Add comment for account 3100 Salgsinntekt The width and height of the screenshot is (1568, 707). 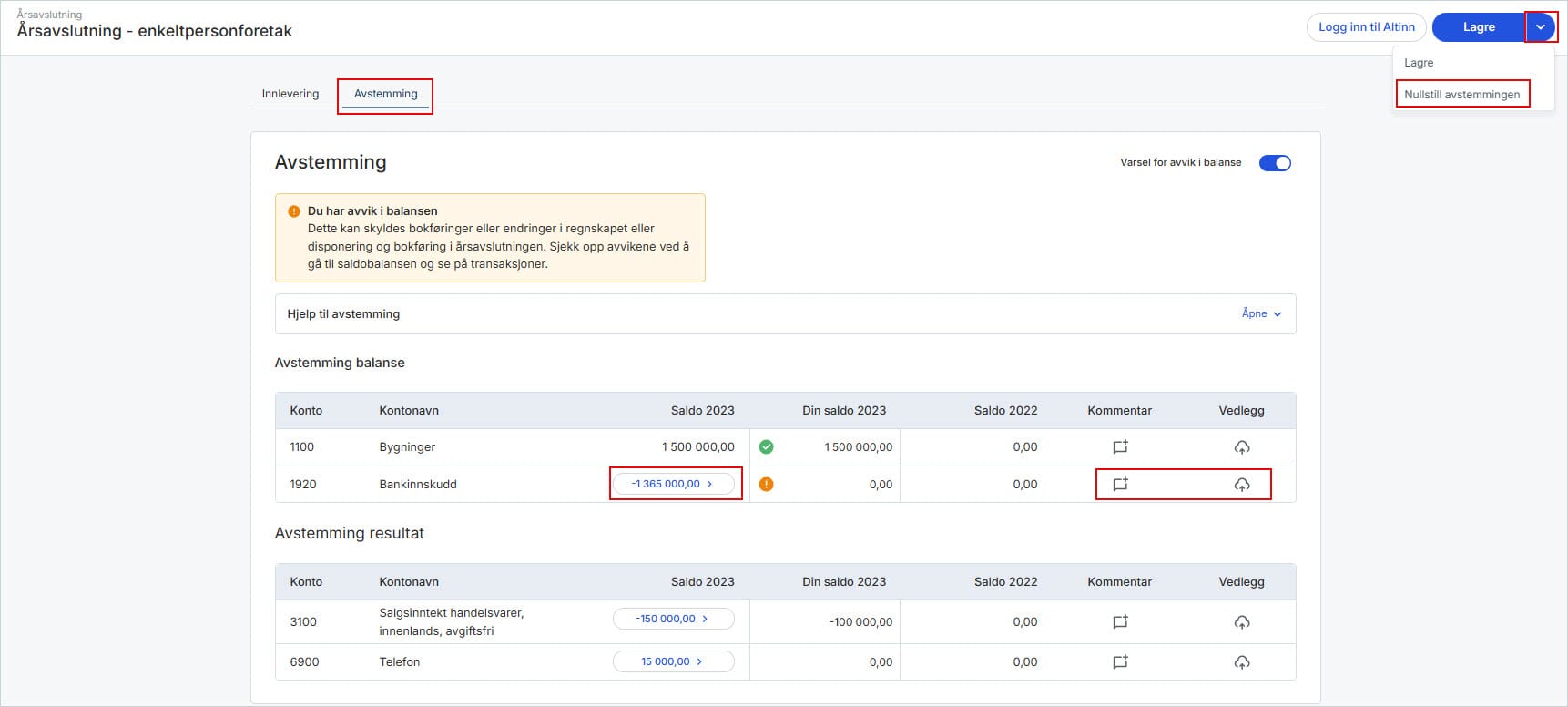(x=1120, y=622)
